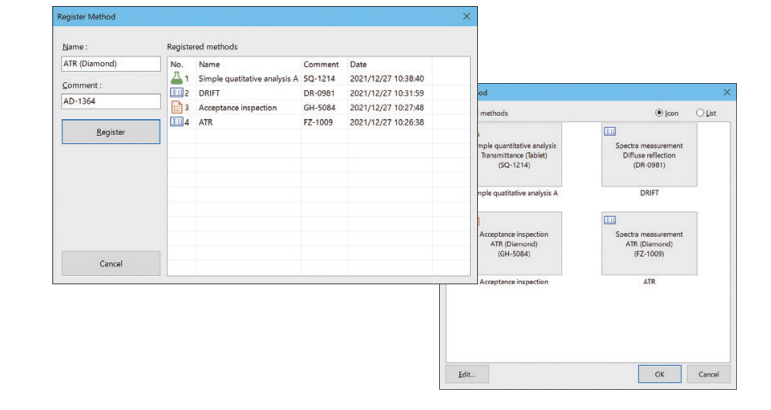This screenshot has height=410, width=771.
Task: Click the Comment field containing AD-1364
Action: [110, 100]
